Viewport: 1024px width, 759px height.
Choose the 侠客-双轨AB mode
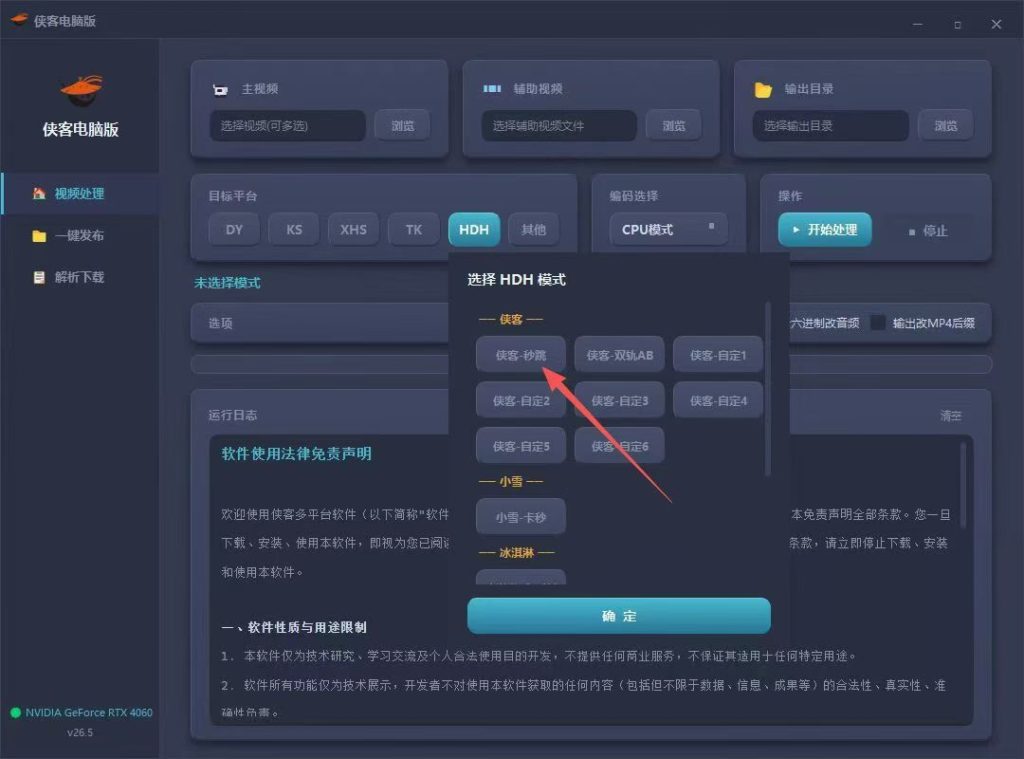(x=620, y=355)
